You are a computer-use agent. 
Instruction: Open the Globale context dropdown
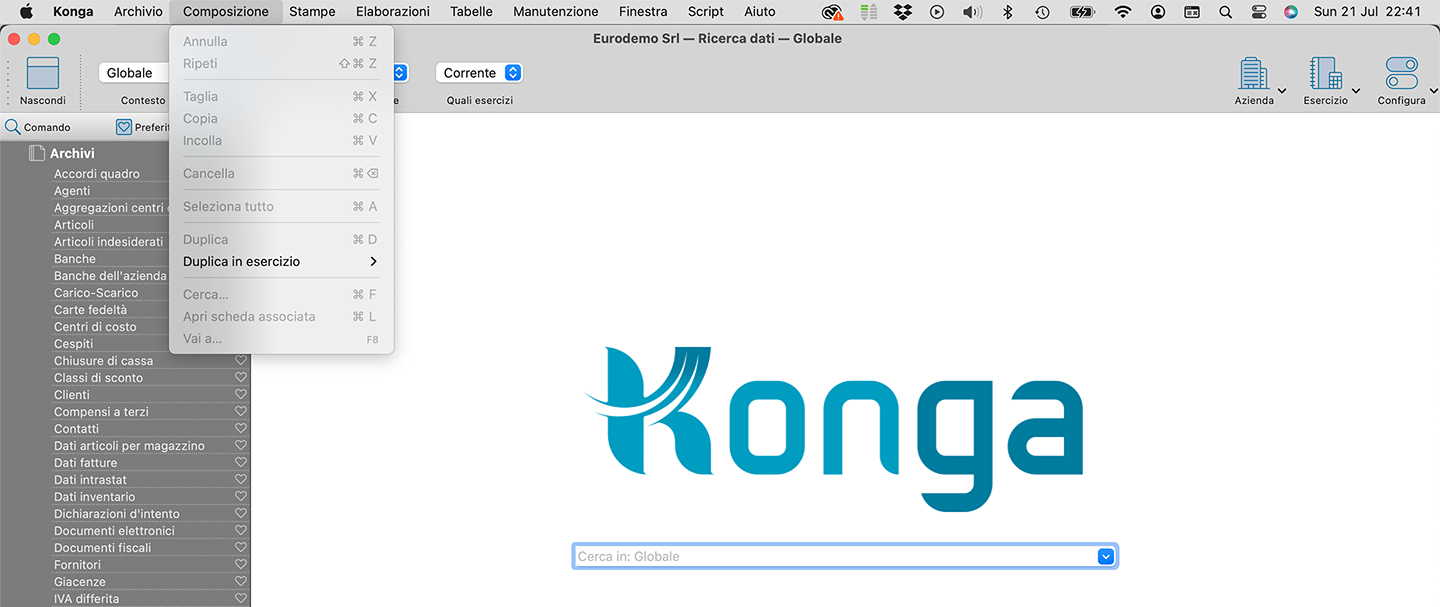click(x=132, y=73)
